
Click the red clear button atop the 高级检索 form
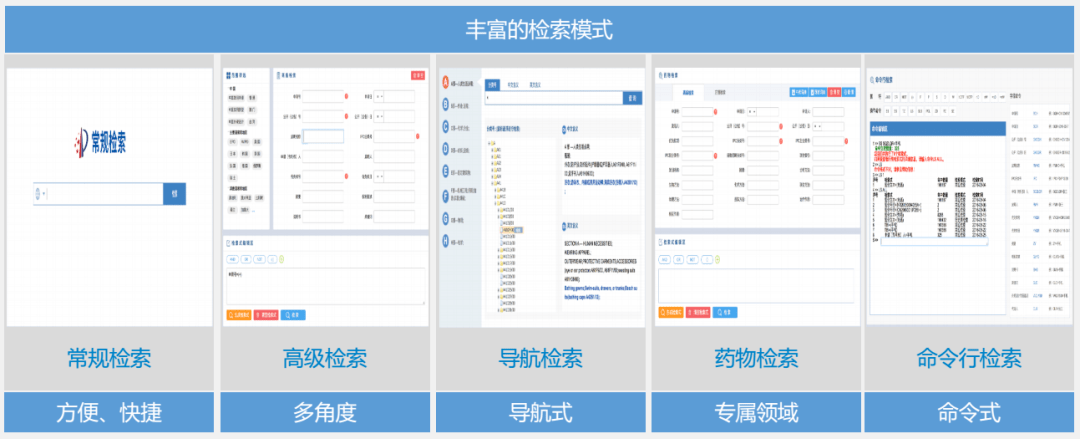(417, 75)
